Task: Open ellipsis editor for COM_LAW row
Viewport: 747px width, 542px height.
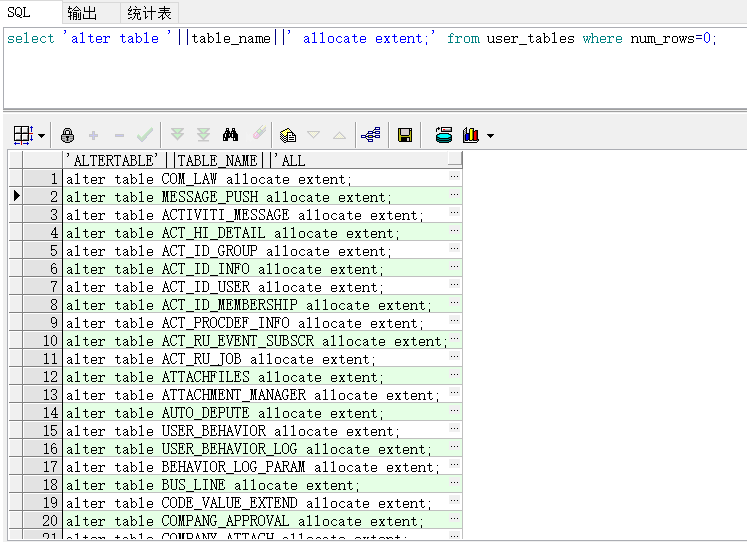Action: pos(455,176)
